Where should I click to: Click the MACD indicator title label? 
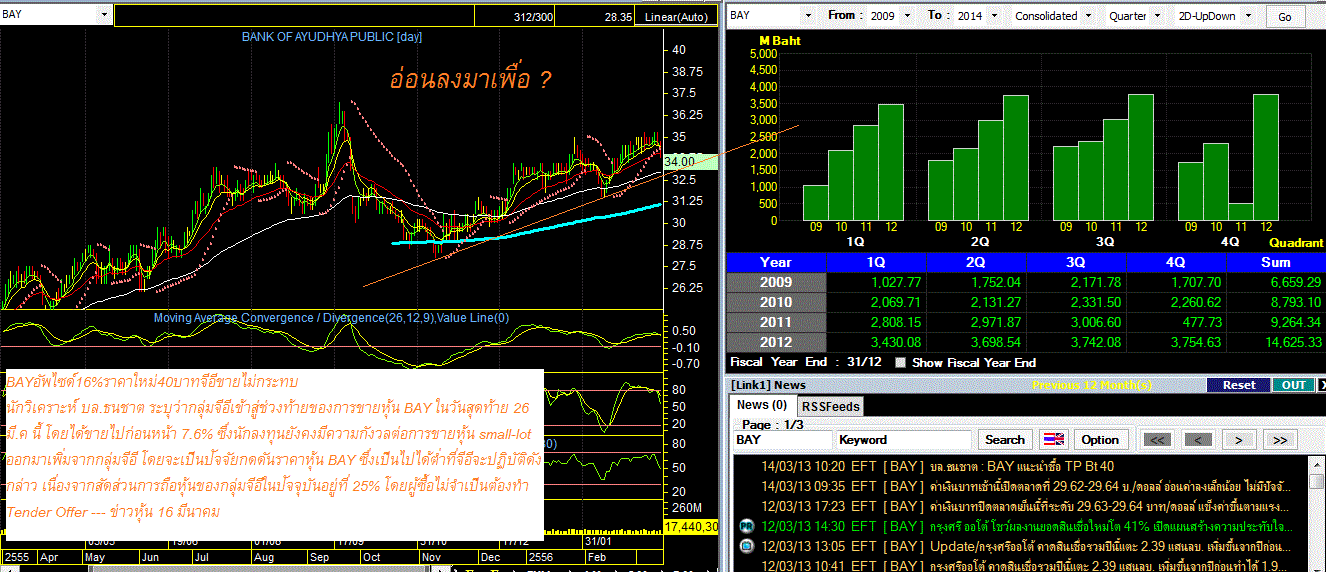tap(331, 318)
